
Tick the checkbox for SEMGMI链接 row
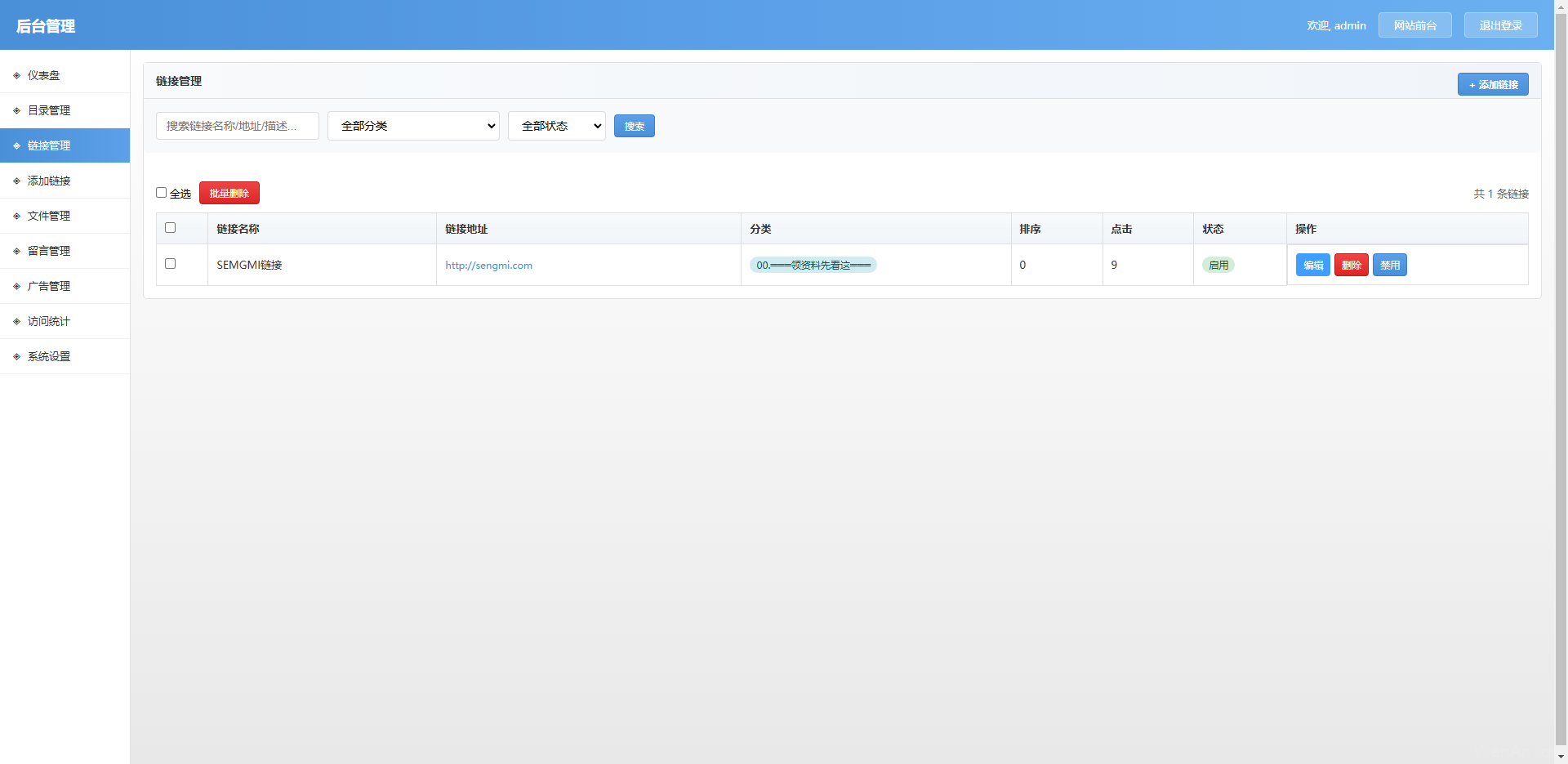170,264
